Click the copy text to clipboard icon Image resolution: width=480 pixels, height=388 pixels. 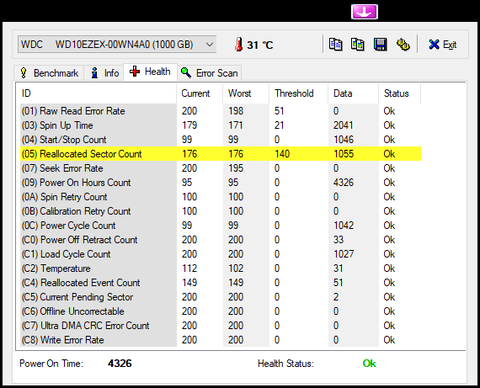pos(335,45)
